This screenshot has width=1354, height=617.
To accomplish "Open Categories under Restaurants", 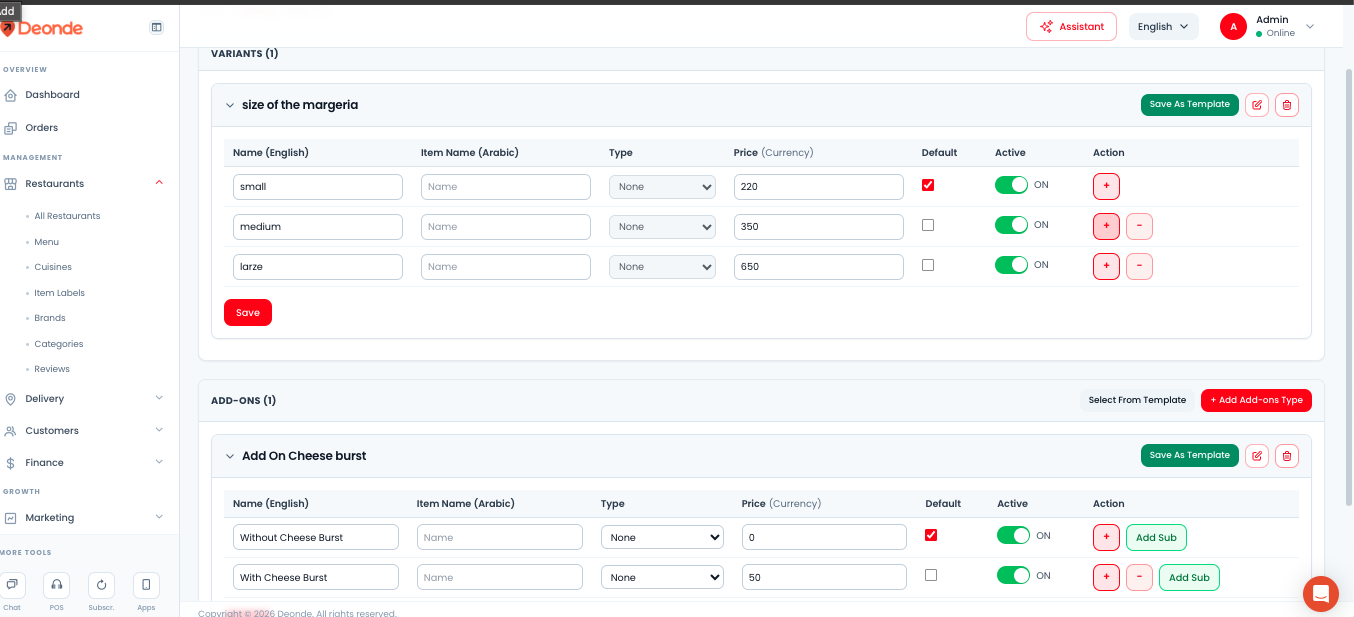I will point(59,344).
